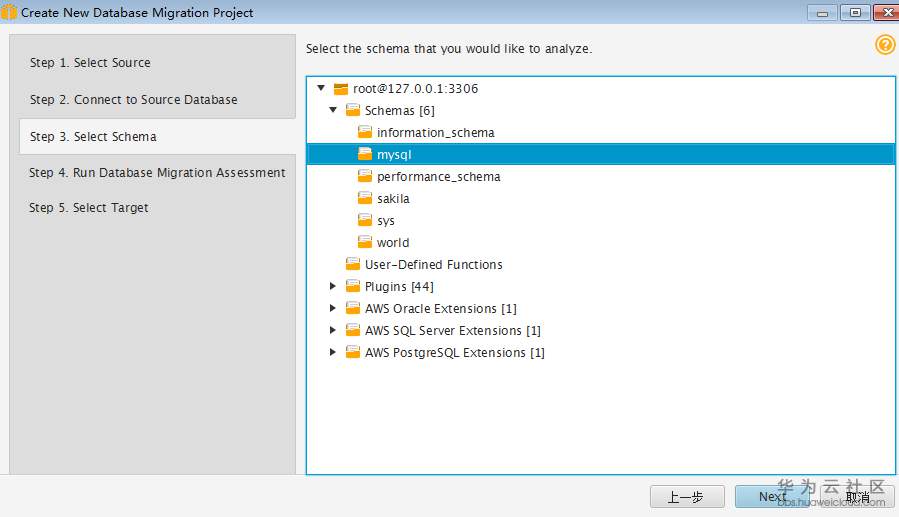This screenshot has width=899, height=517.
Task: Click the sys schema folder icon
Action: [365, 220]
